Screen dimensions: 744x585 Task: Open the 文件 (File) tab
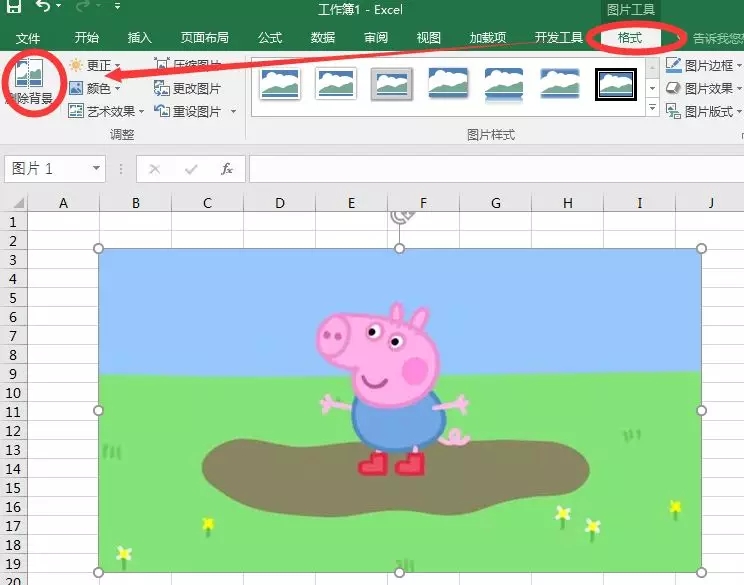pos(28,38)
